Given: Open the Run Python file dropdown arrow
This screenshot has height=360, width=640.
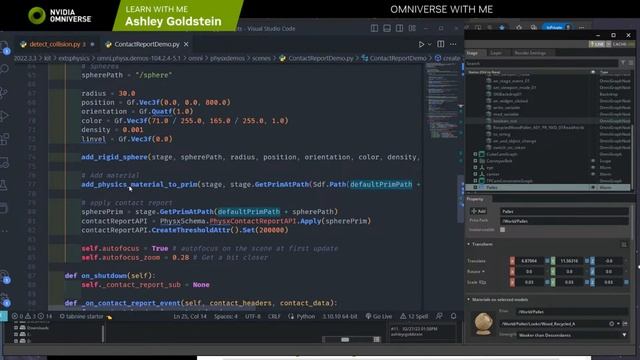Looking at the screenshot, I should (x=429, y=44).
